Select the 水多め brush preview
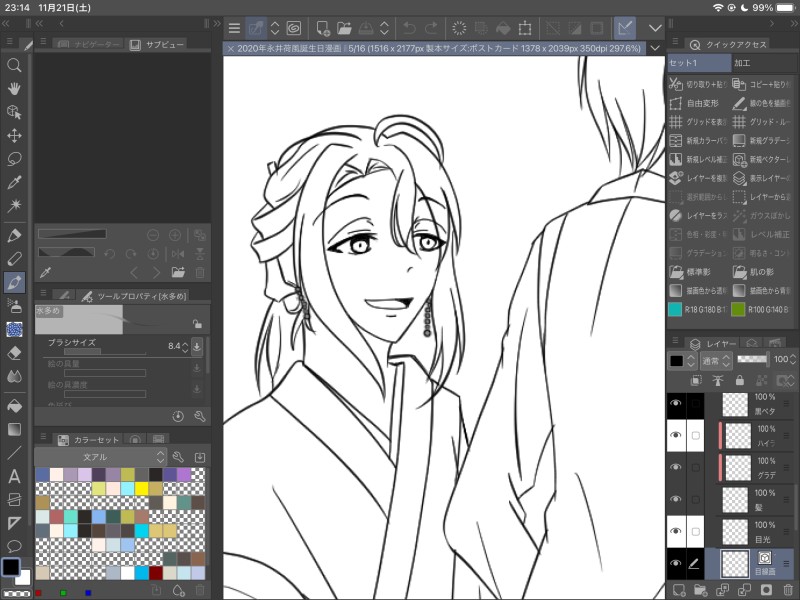This screenshot has width=800, height=600. pos(79,320)
